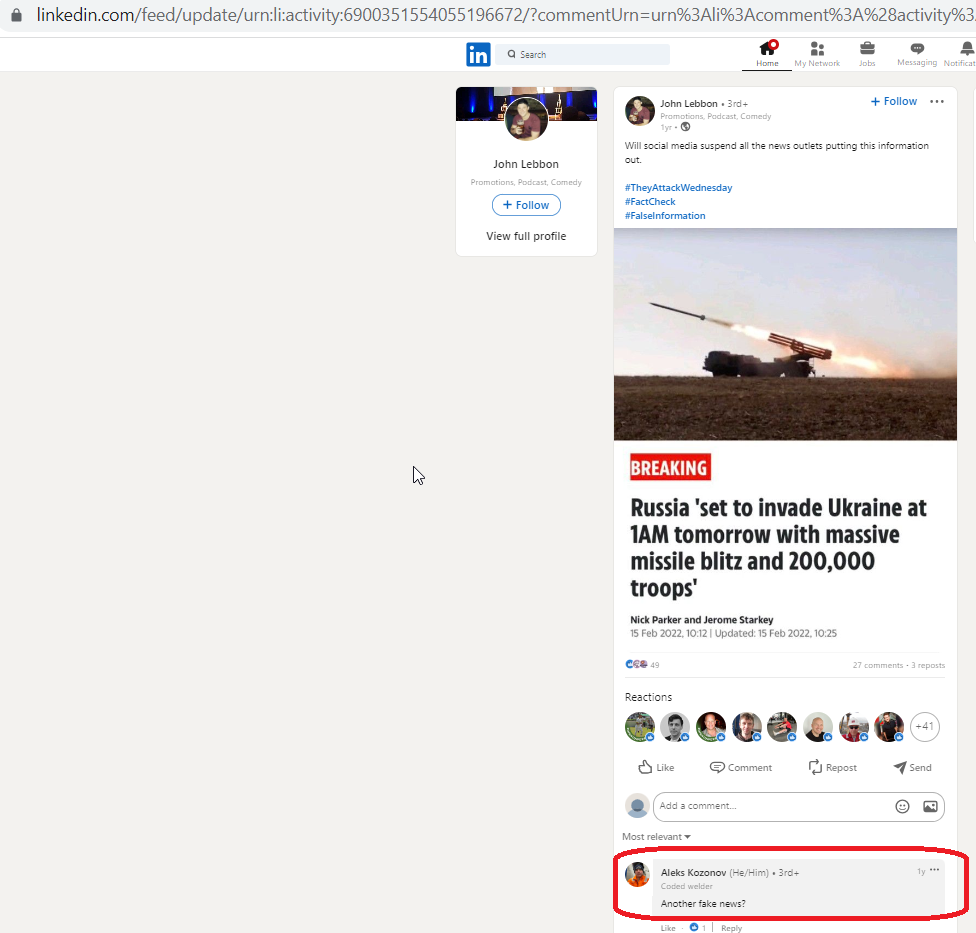Screen dimensions: 976x933
Task: Open the emoji picker in comment box
Action: pyautogui.click(x=902, y=807)
